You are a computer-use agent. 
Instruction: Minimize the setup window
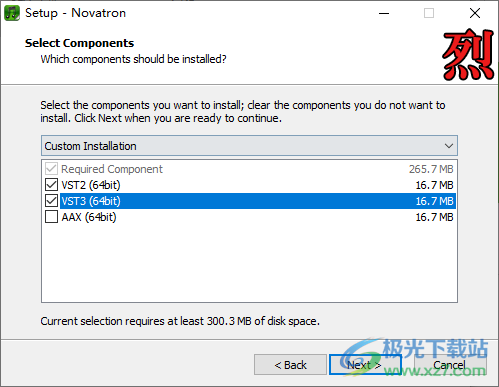pyautogui.click(x=384, y=13)
